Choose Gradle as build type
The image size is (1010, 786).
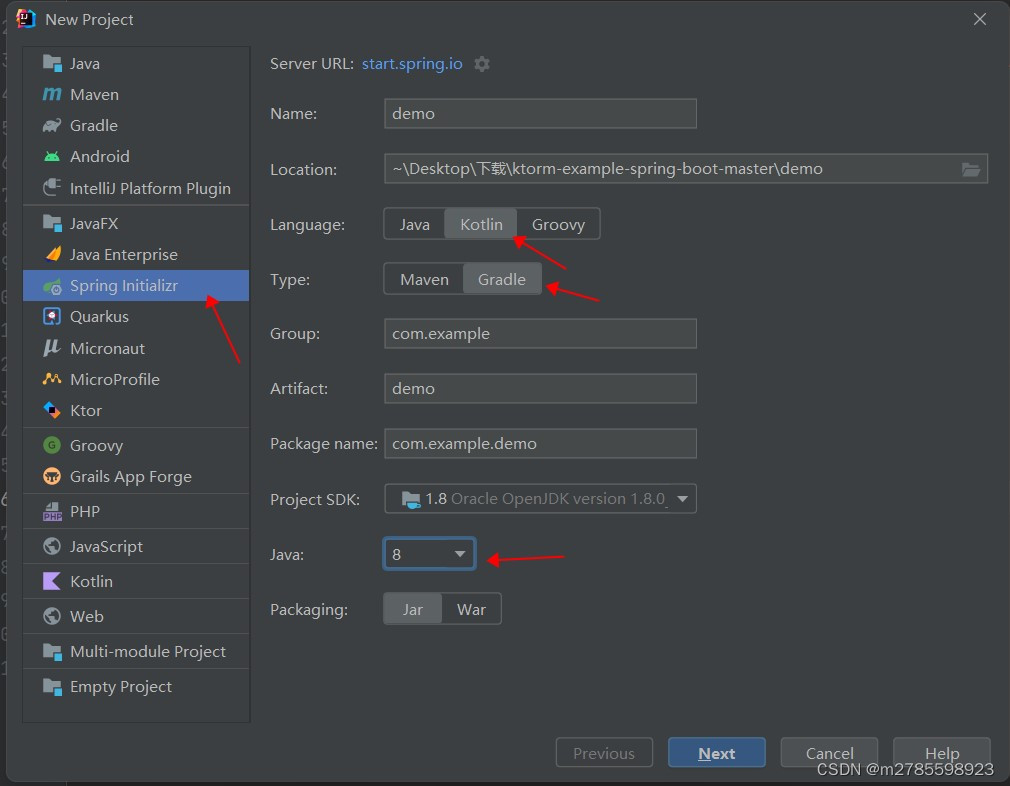click(502, 279)
